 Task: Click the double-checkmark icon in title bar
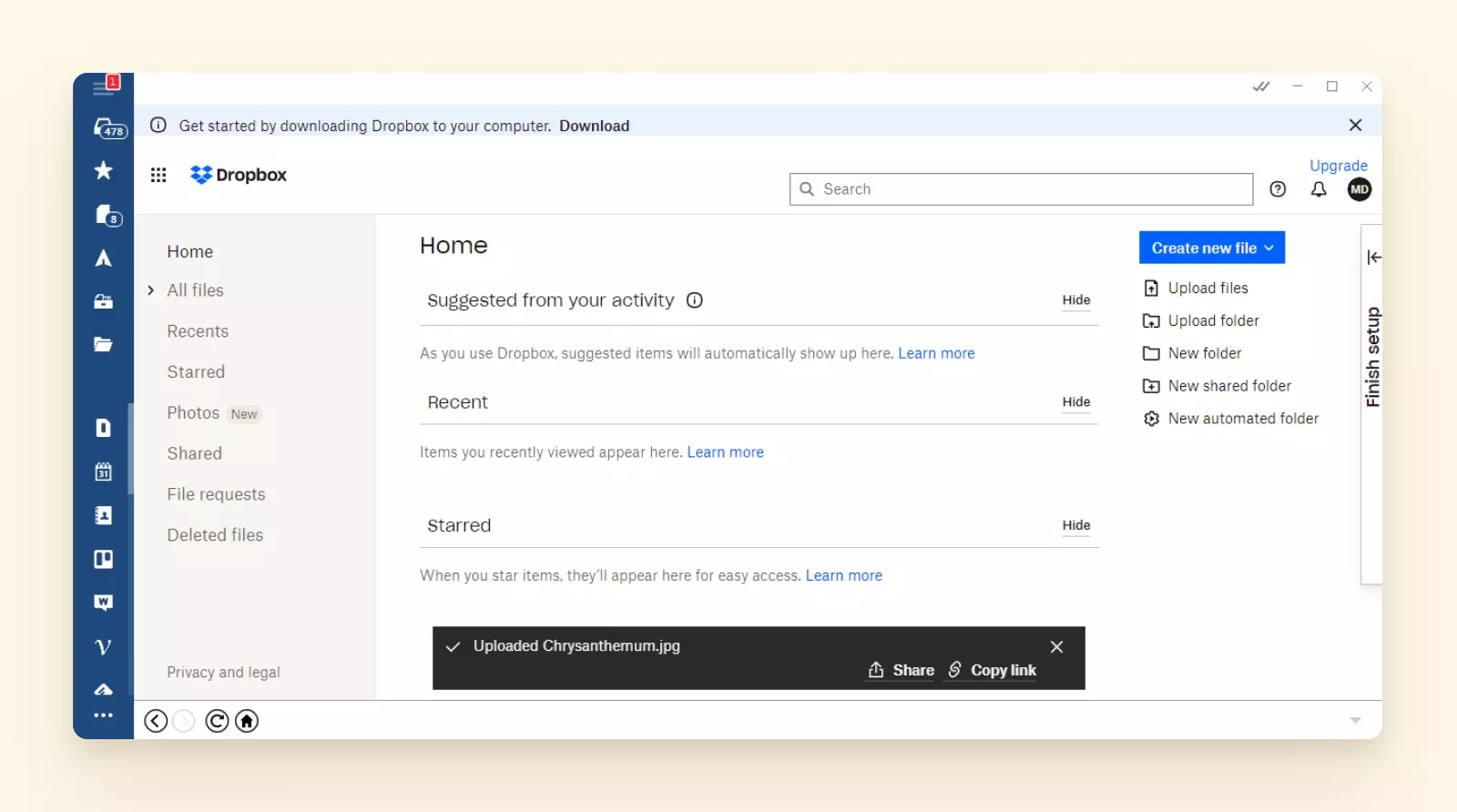coord(1261,86)
